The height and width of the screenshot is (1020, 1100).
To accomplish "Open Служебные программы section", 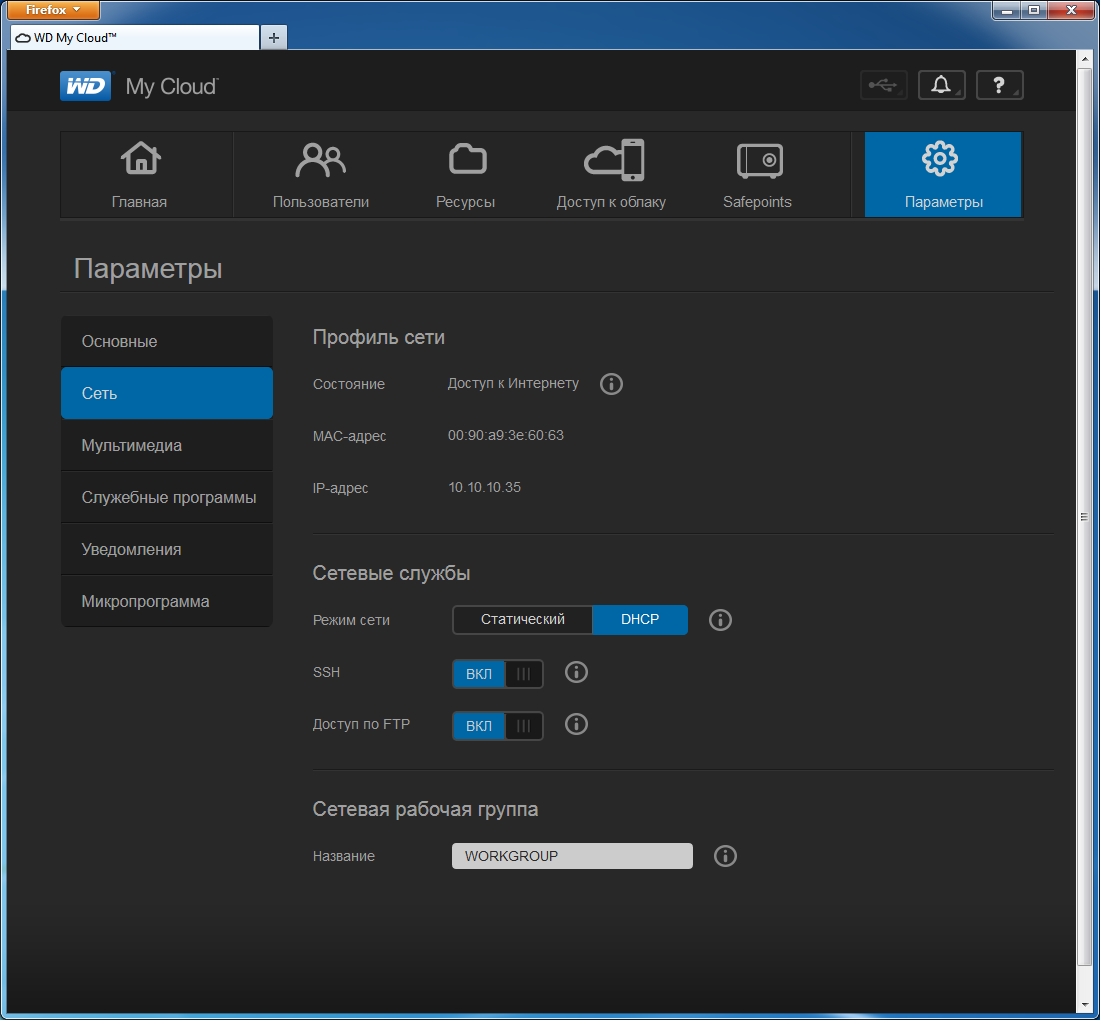I will [167, 497].
